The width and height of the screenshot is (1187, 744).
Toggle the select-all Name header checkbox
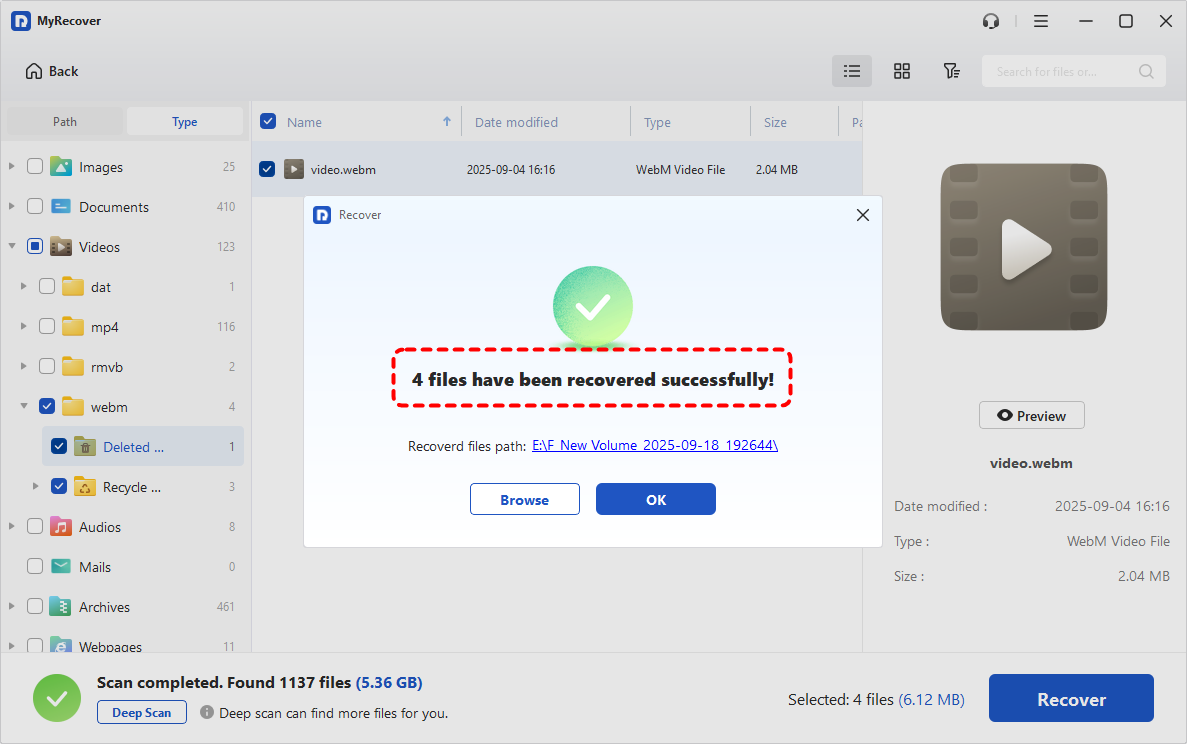pos(267,121)
